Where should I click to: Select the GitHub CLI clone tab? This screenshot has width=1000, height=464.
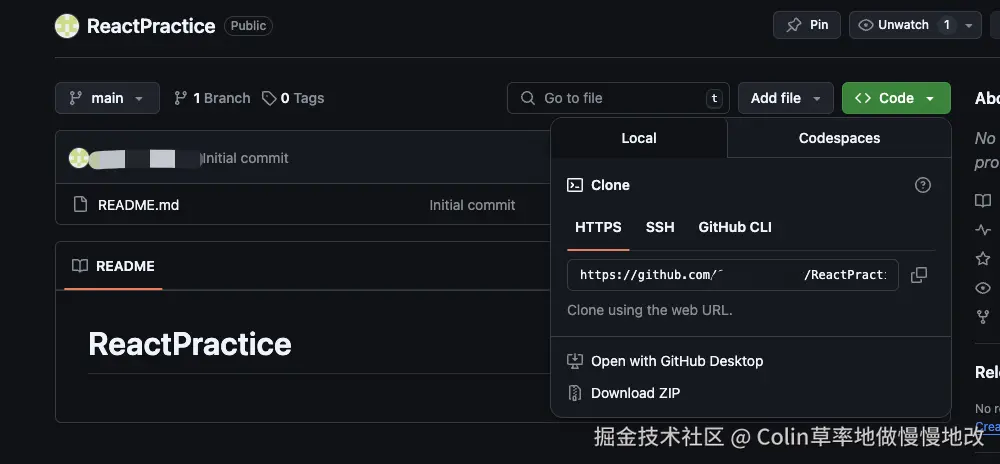click(x=735, y=227)
